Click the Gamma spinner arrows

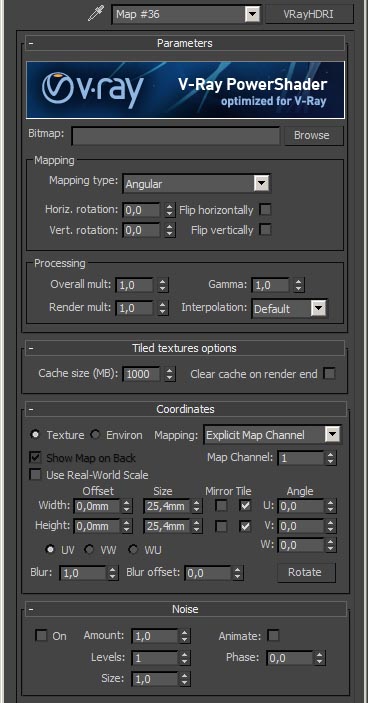coord(299,285)
